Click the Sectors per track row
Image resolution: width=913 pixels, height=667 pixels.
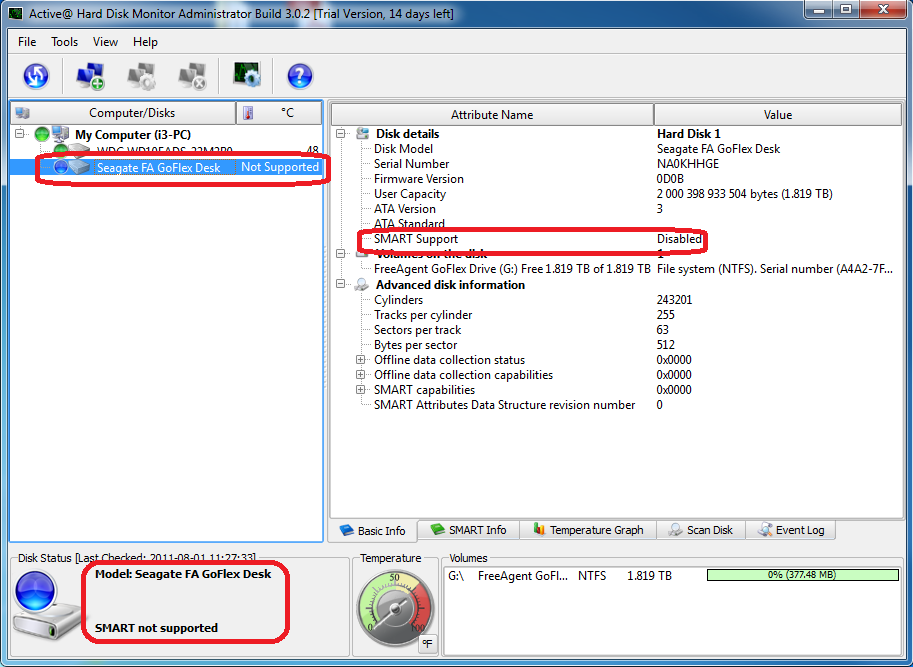tap(617, 330)
